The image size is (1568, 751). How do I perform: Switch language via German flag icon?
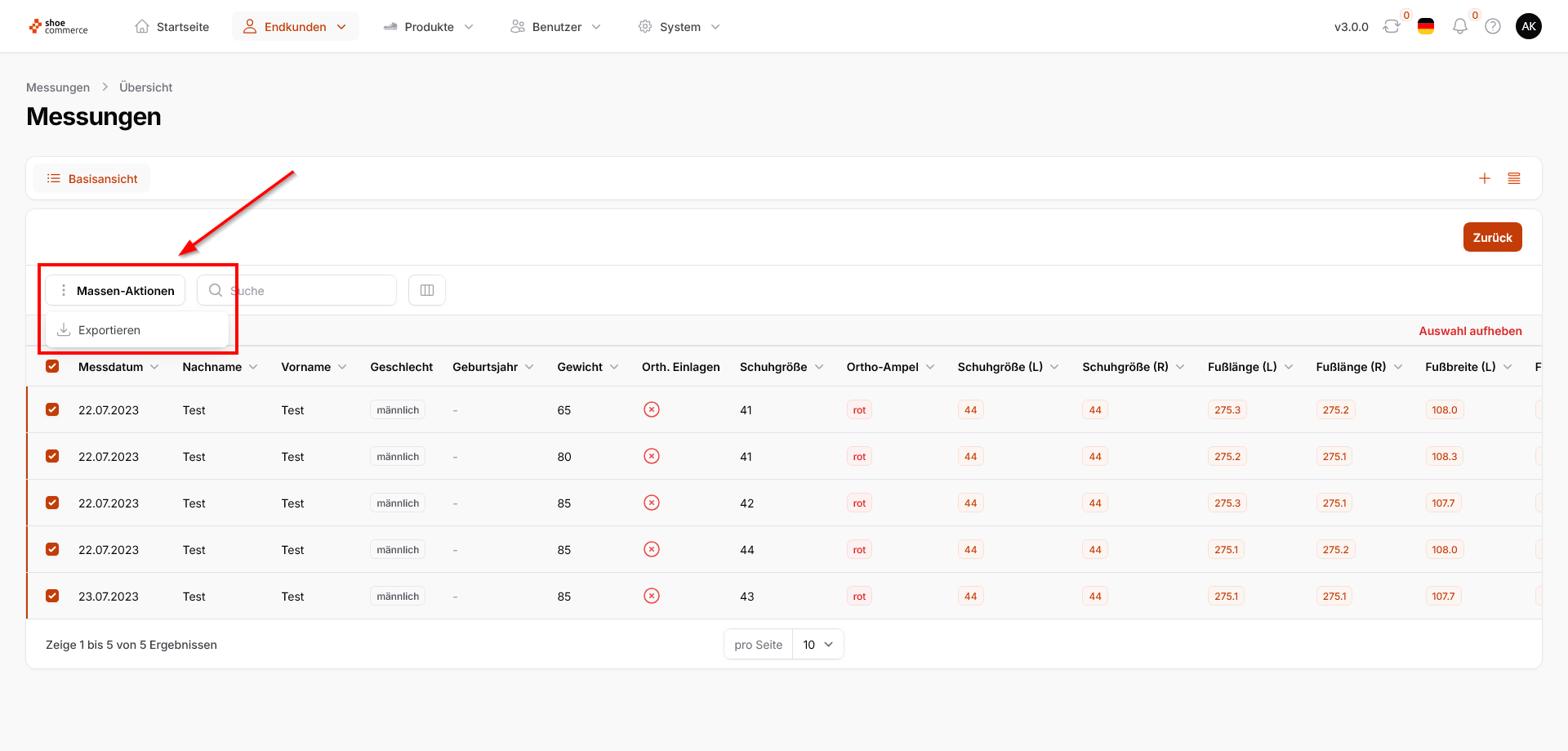1426,27
